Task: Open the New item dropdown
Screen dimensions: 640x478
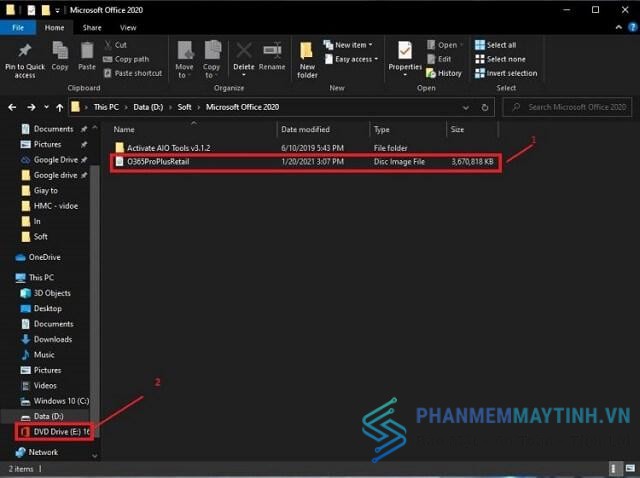Action: click(348, 45)
